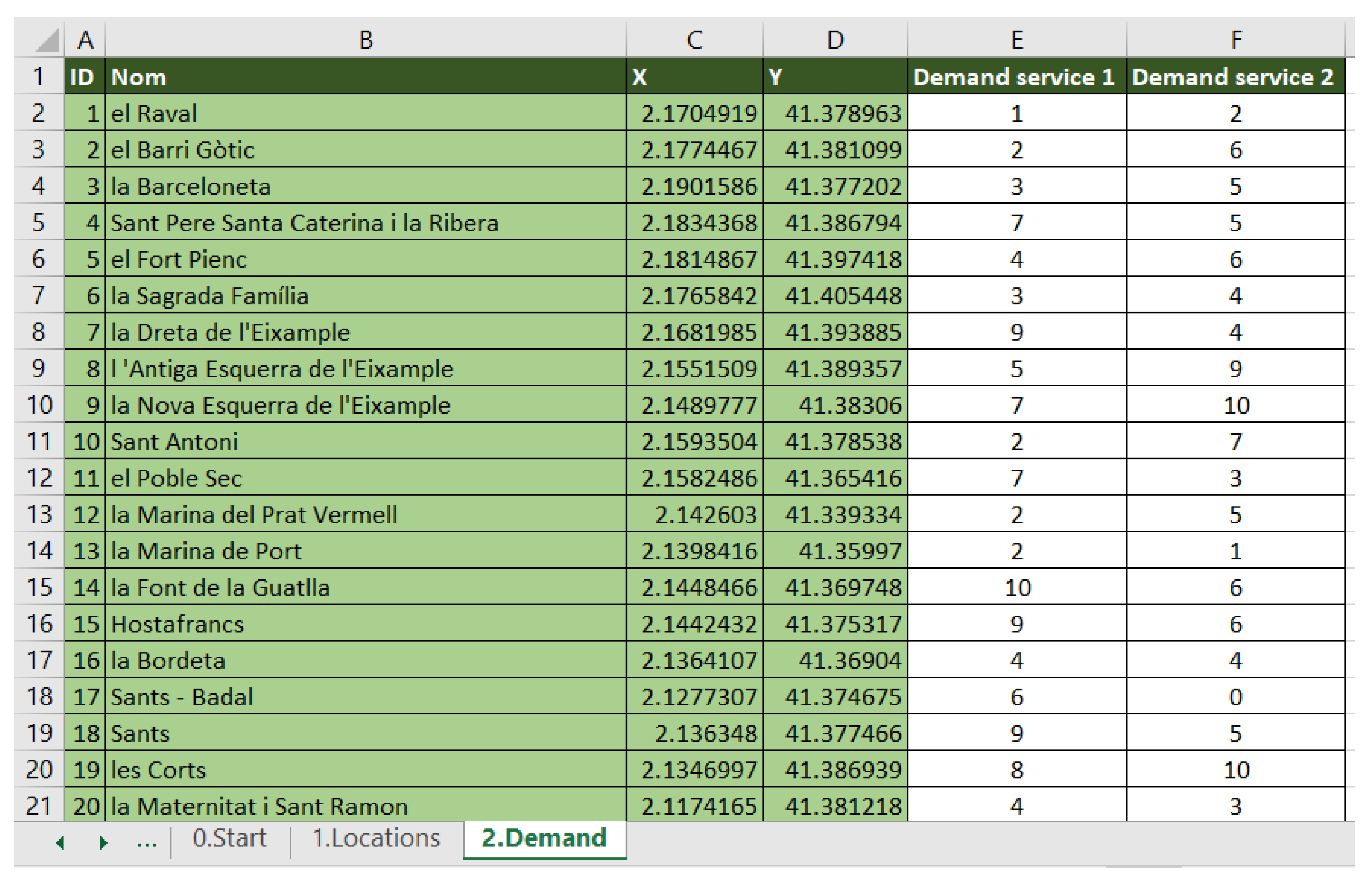Select the cell Sants - Badal
Screen dimensions: 1372x874
(366, 696)
